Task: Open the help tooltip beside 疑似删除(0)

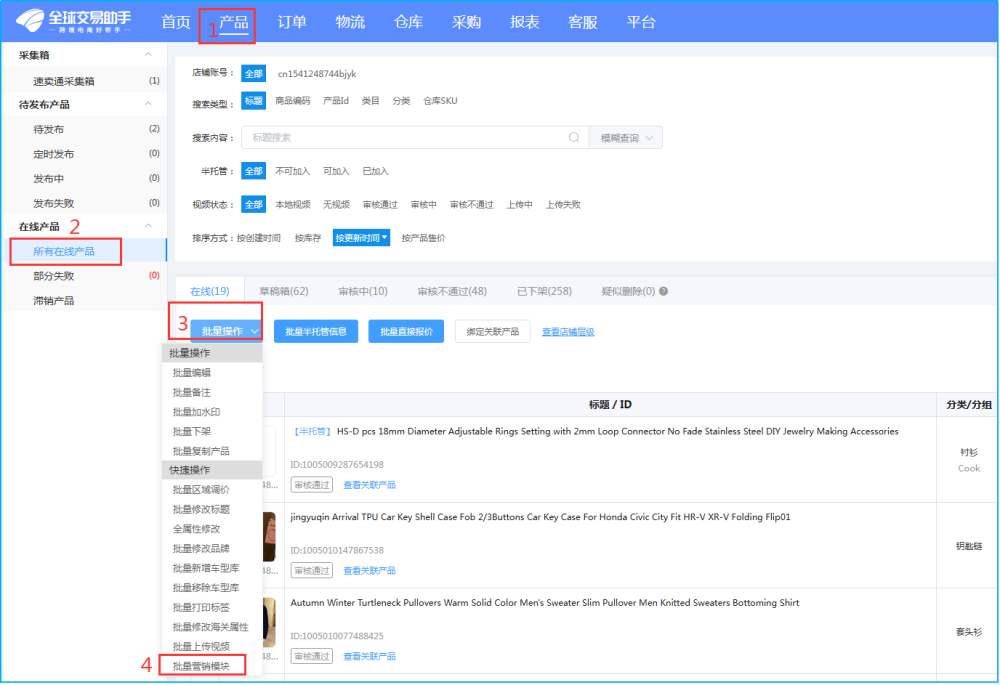Action: coord(662,289)
